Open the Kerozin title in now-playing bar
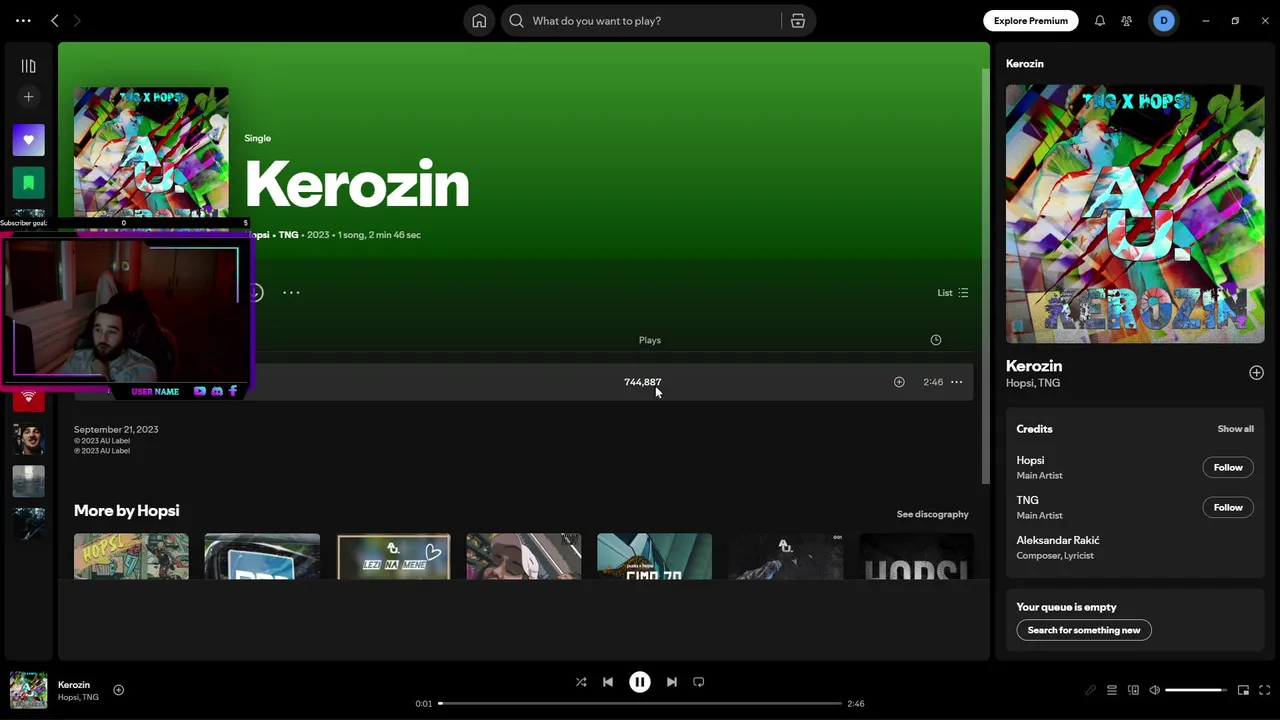 pyautogui.click(x=74, y=685)
